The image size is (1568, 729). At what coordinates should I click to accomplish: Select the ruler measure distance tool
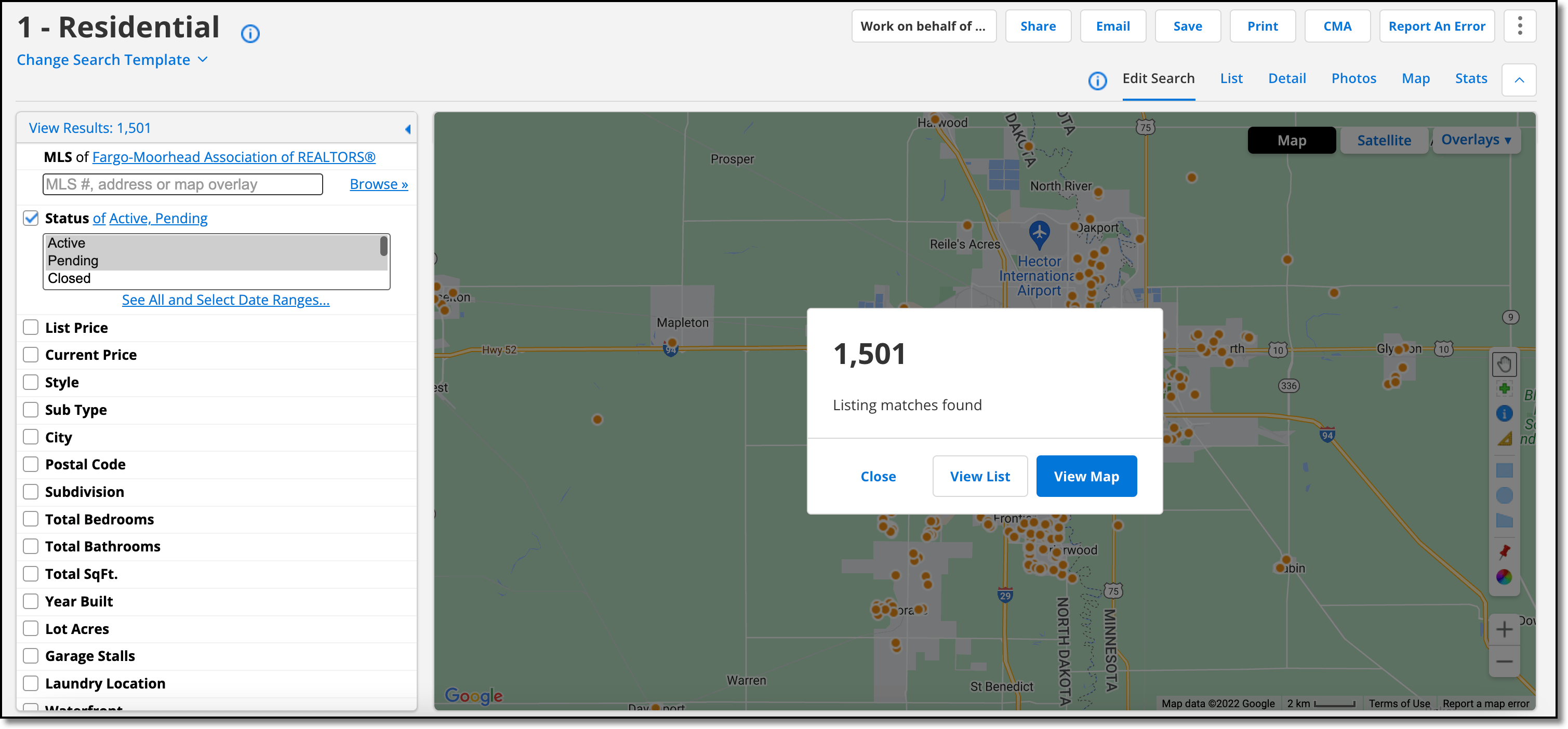pyautogui.click(x=1504, y=439)
